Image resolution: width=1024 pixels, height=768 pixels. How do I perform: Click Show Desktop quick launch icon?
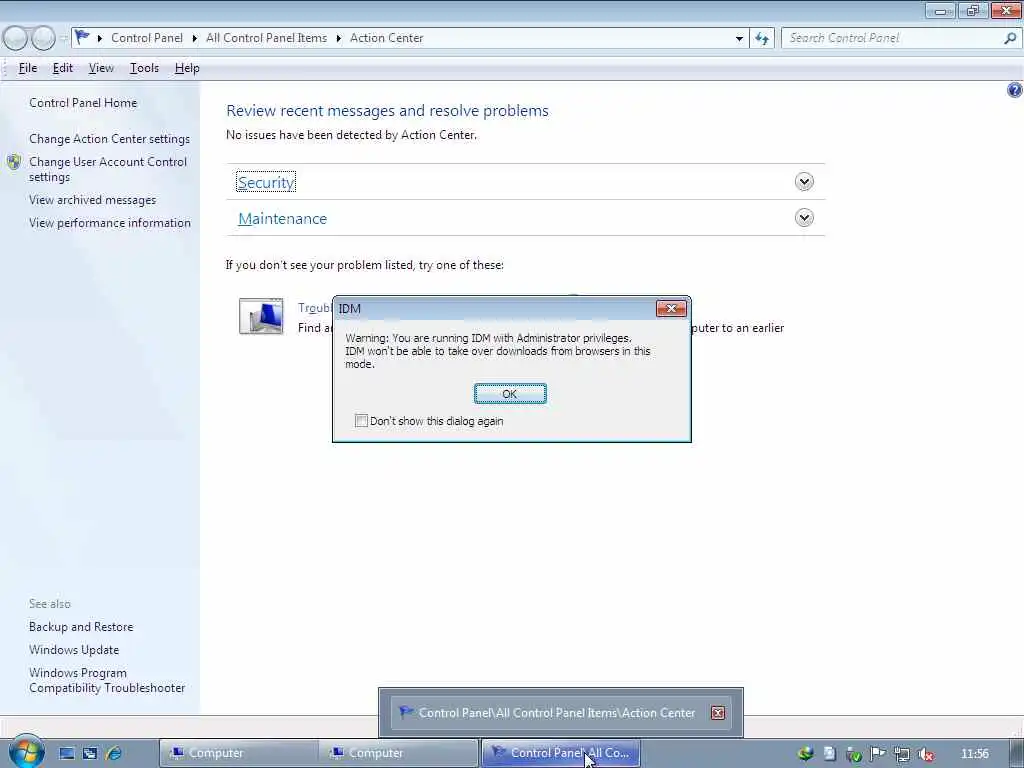coord(67,753)
